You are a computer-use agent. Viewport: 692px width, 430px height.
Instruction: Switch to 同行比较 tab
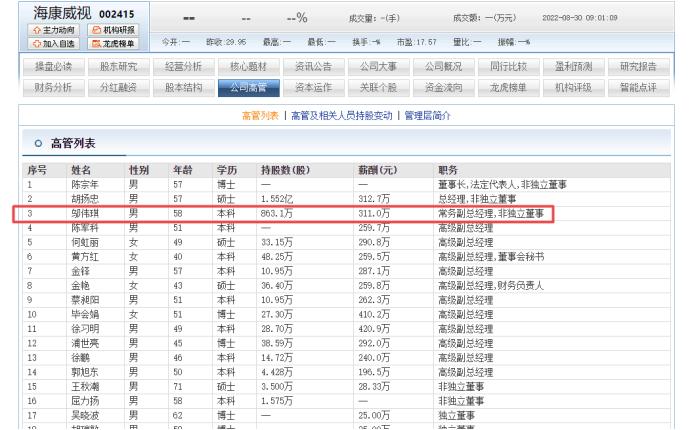point(508,67)
